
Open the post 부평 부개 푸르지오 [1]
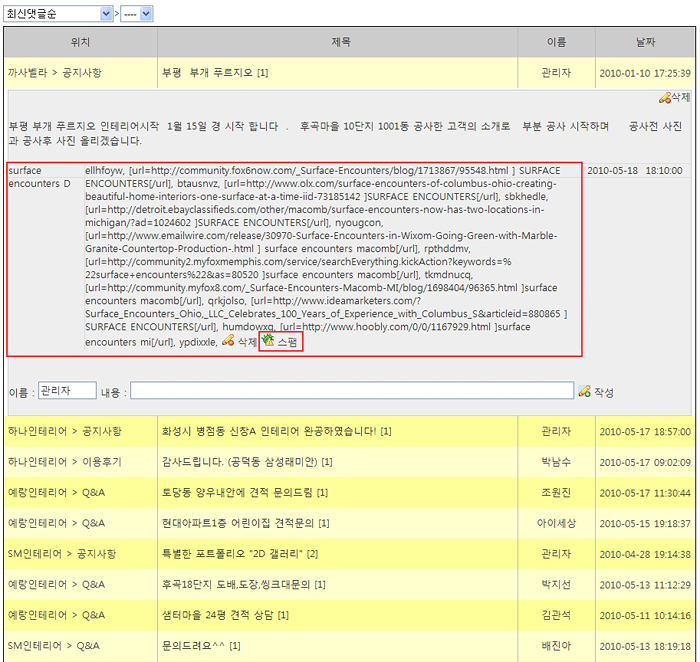(214, 73)
